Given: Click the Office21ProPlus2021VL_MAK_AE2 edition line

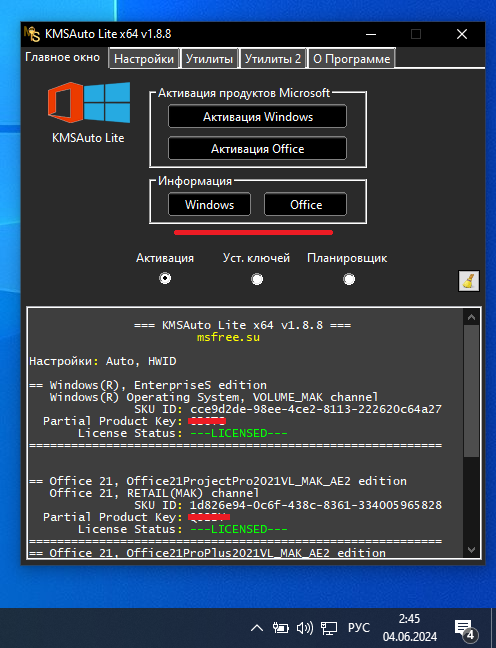Looking at the screenshot, I should pos(207,553).
